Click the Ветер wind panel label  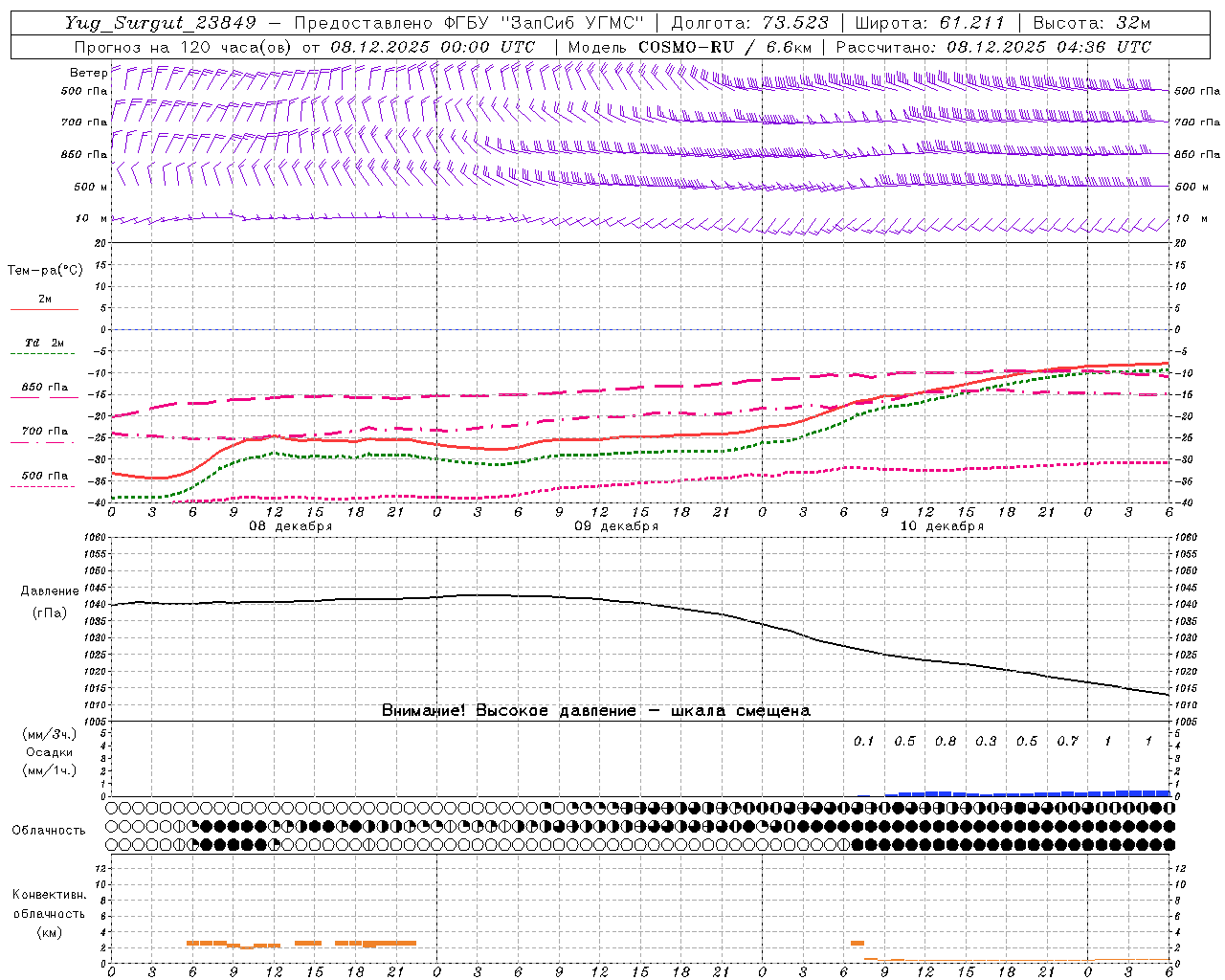(88, 73)
